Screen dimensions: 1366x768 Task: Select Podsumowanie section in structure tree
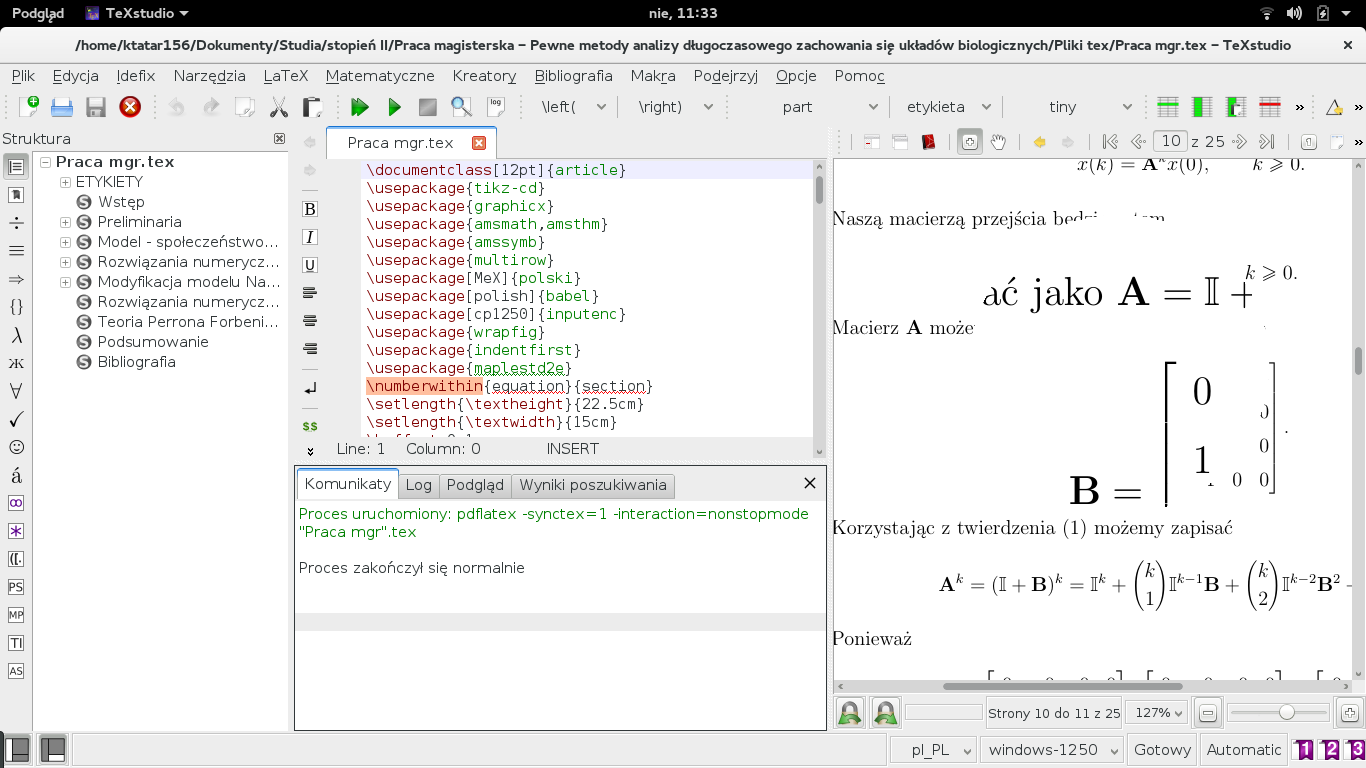point(153,342)
